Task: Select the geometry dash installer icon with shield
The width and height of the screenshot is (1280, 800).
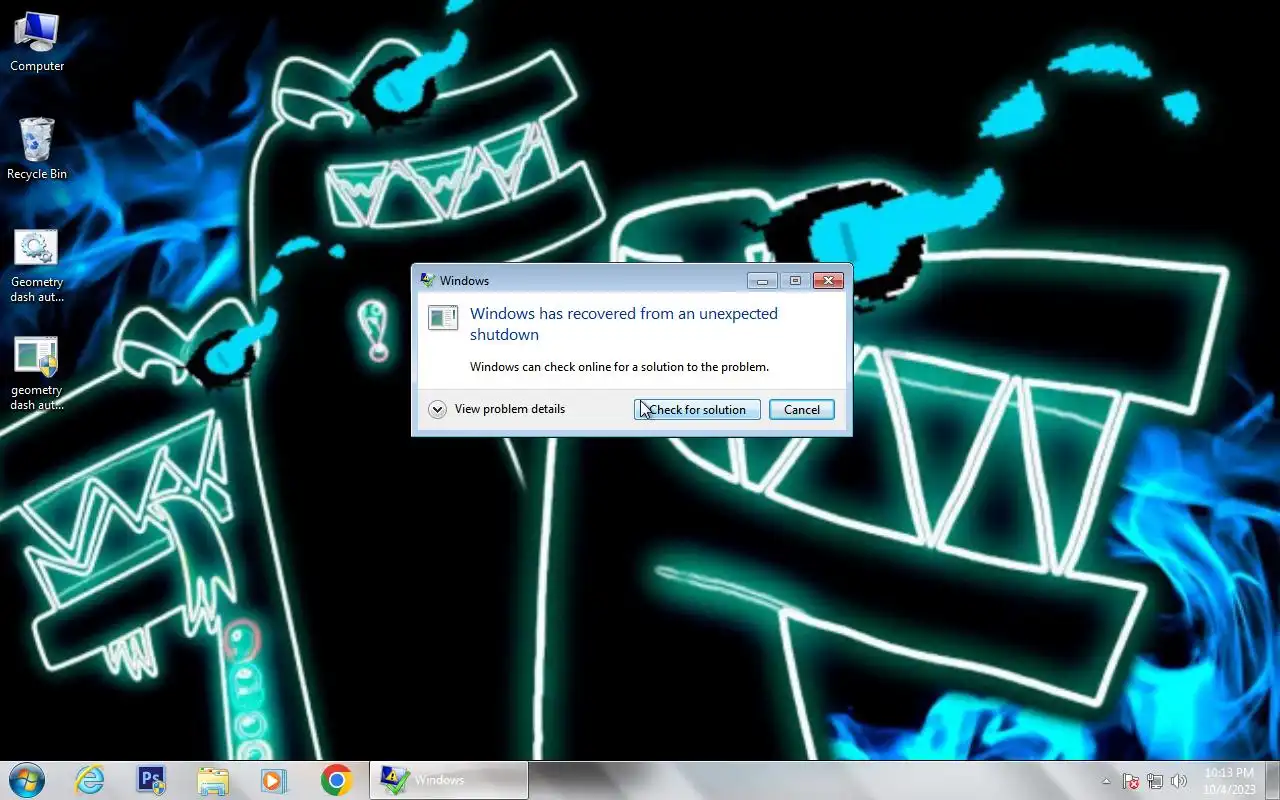Action: click(x=37, y=373)
